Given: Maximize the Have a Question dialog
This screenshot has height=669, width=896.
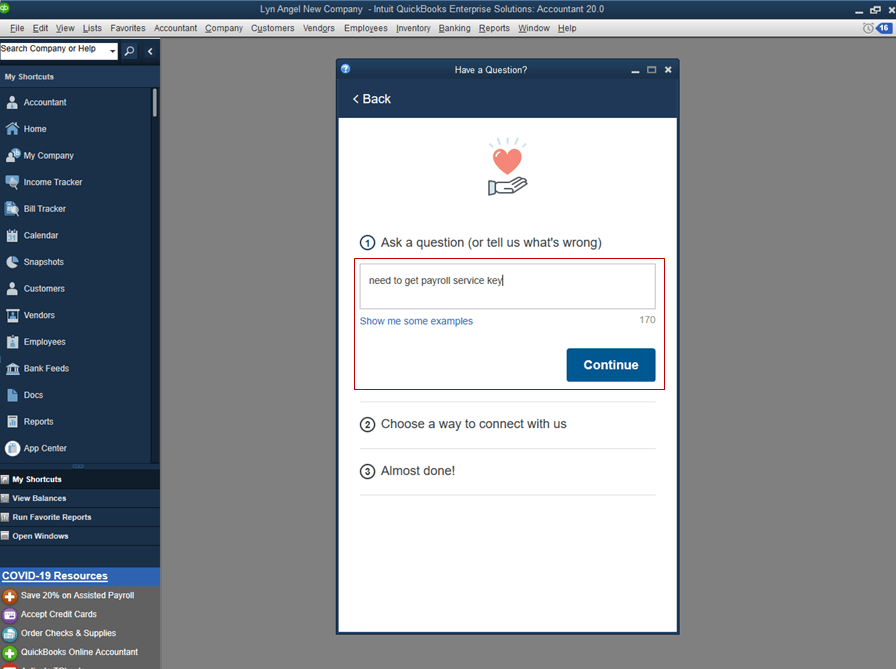Looking at the screenshot, I should tap(651, 70).
